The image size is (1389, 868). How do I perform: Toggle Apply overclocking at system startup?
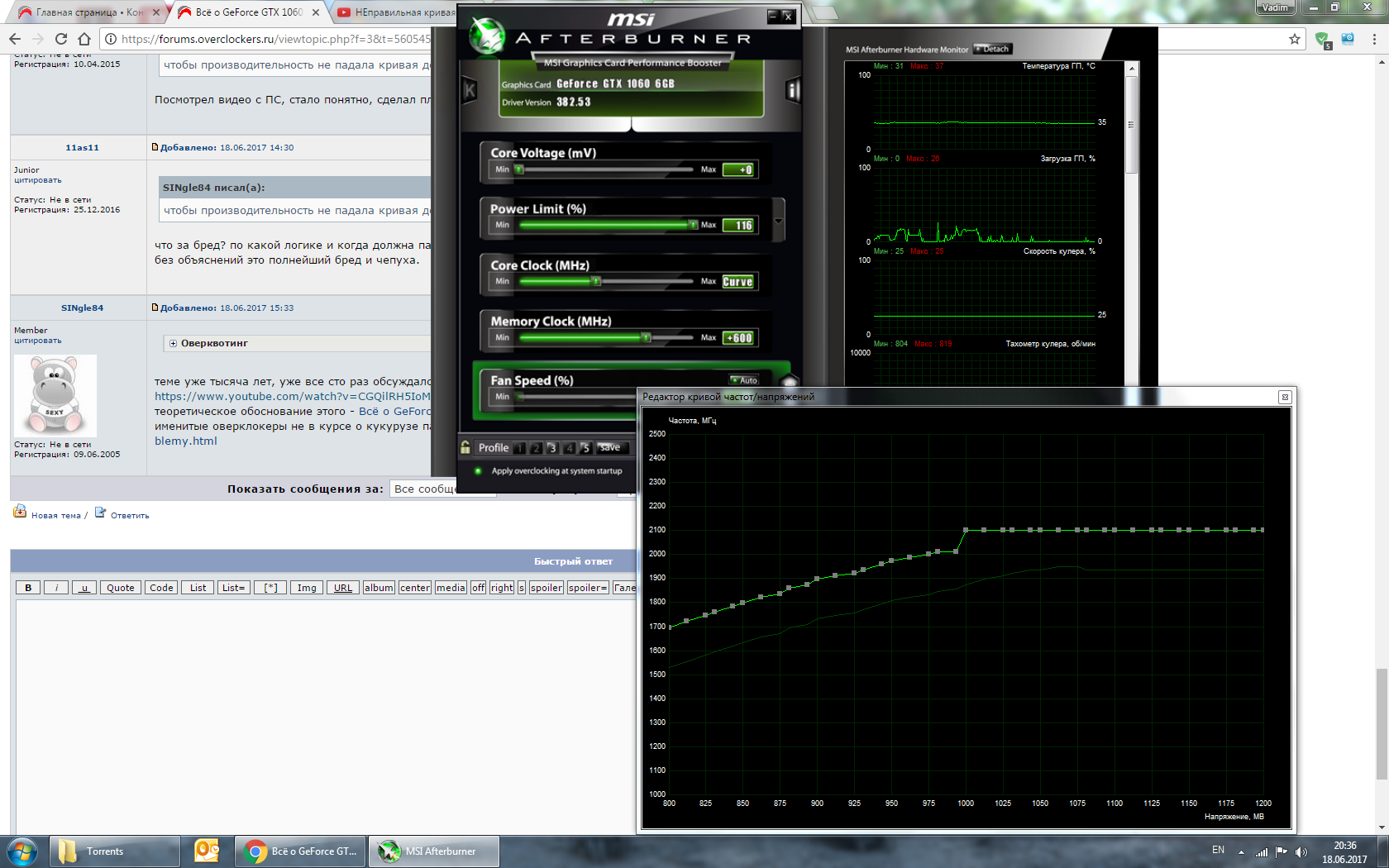(x=478, y=471)
